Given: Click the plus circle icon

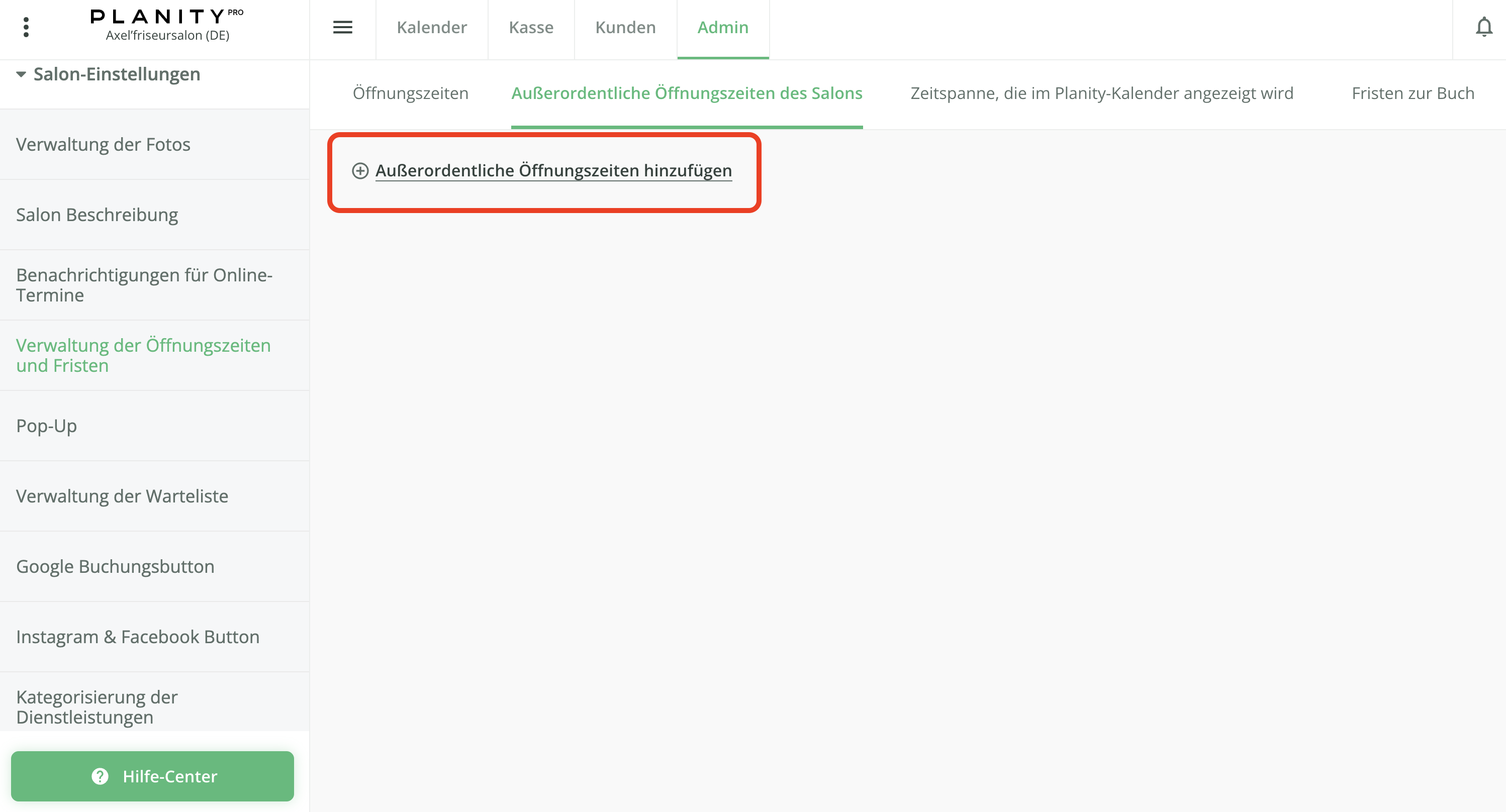Looking at the screenshot, I should point(360,171).
